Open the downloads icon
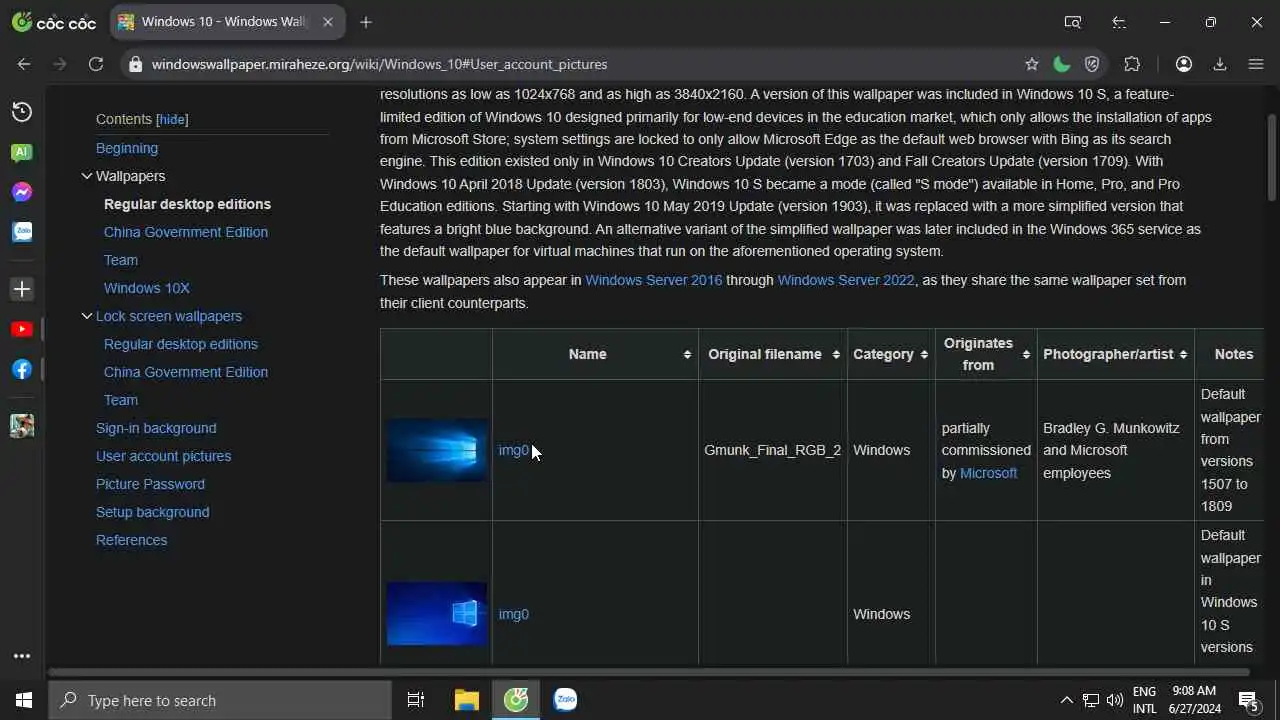 1220,64
